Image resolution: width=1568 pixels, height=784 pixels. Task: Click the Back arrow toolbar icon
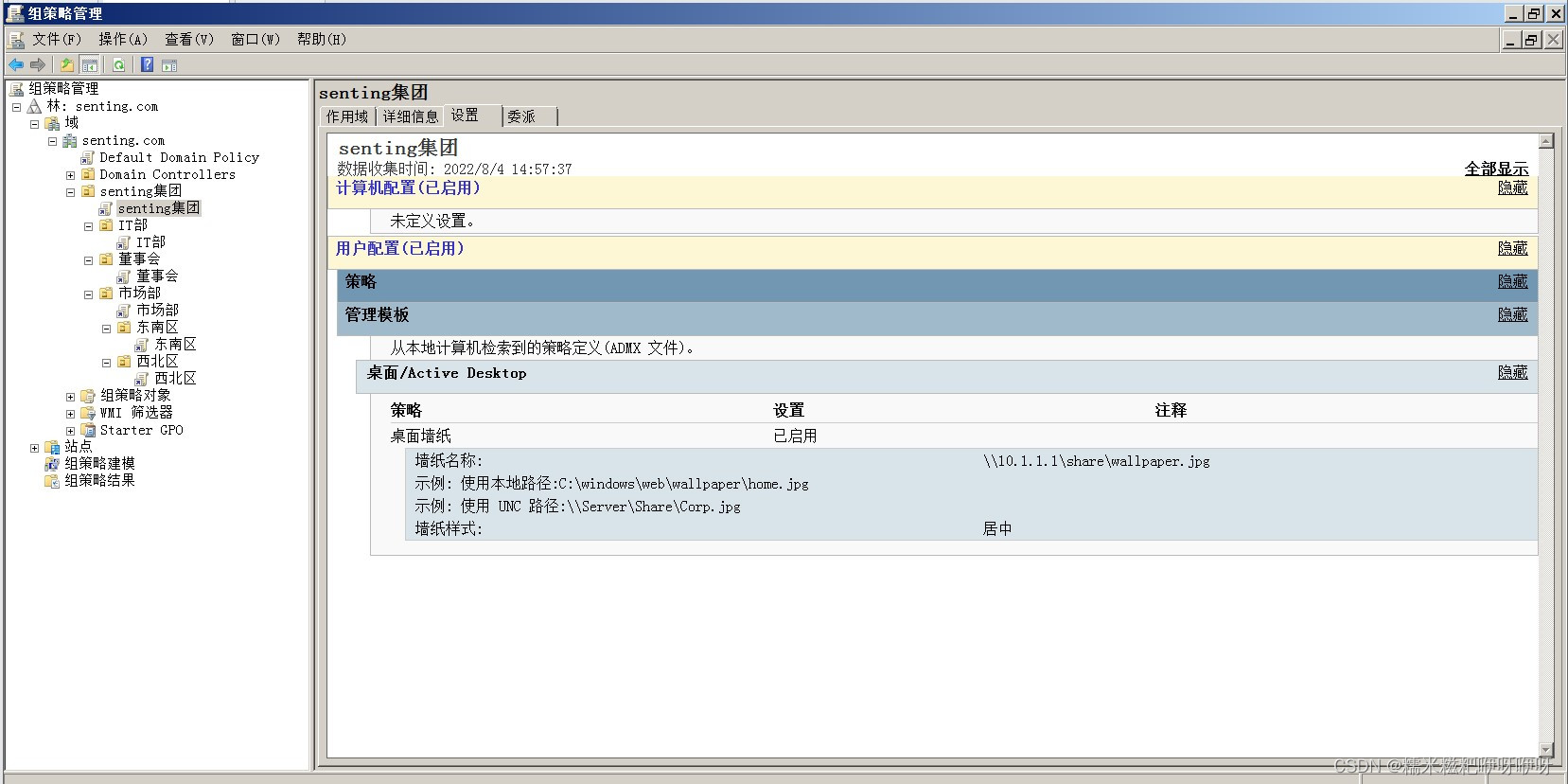tap(16, 64)
